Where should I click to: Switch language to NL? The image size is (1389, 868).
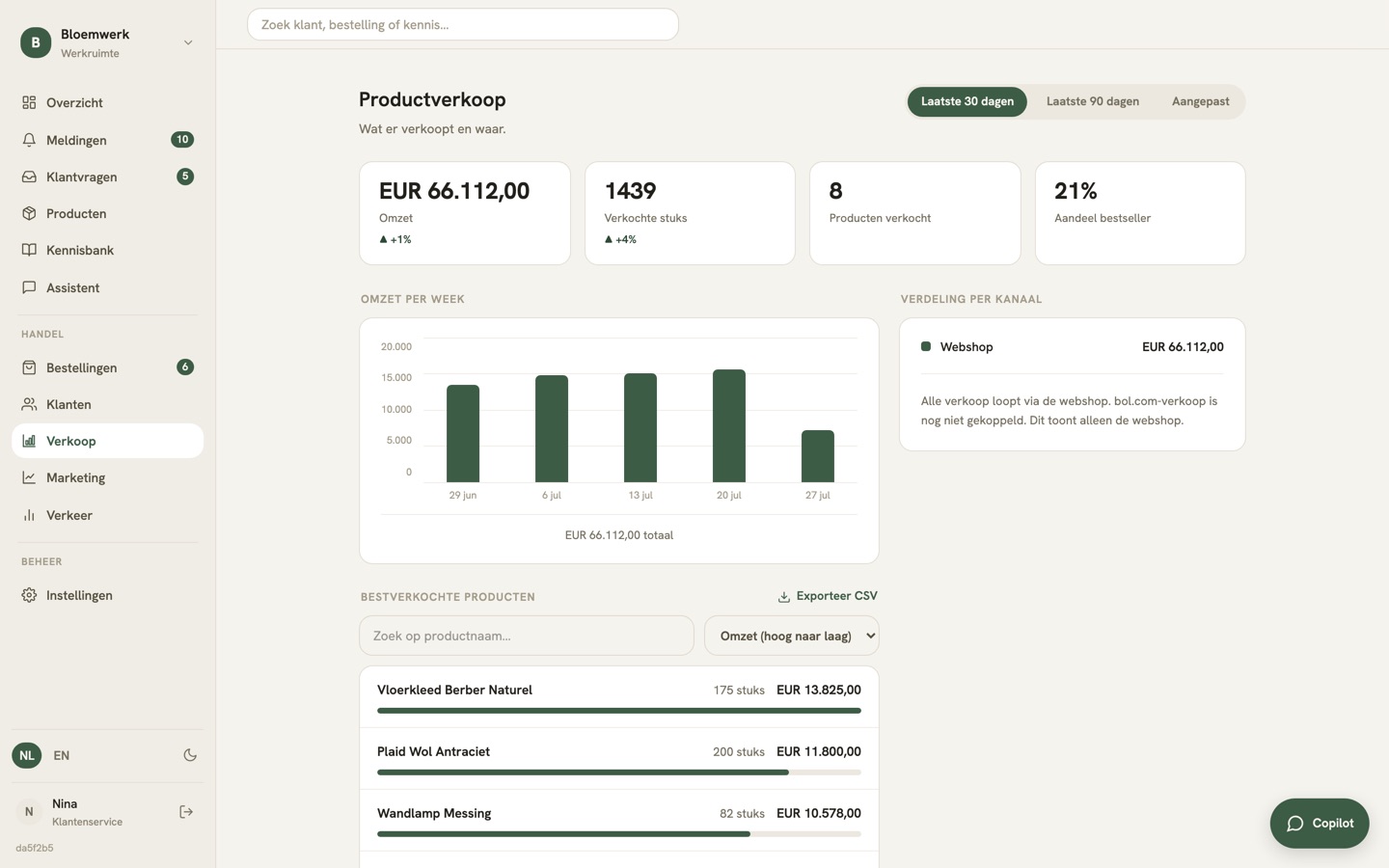click(x=27, y=755)
